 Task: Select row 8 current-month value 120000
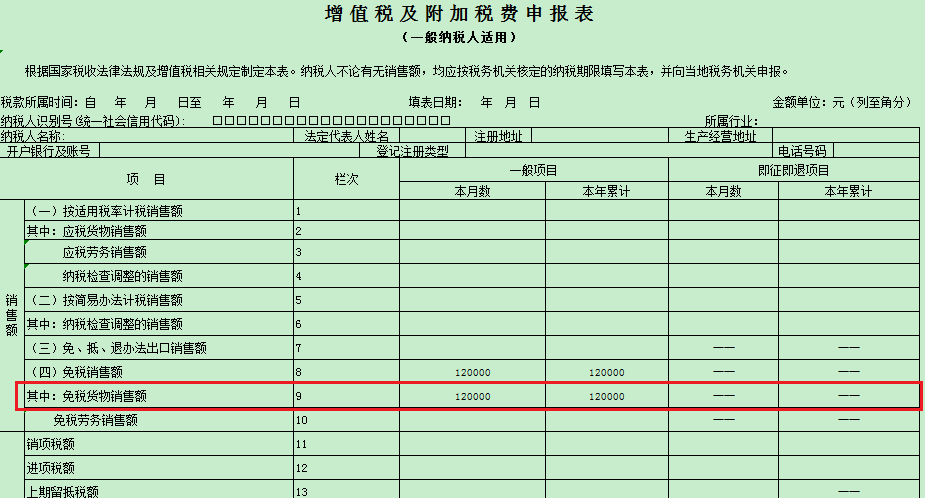point(472,372)
